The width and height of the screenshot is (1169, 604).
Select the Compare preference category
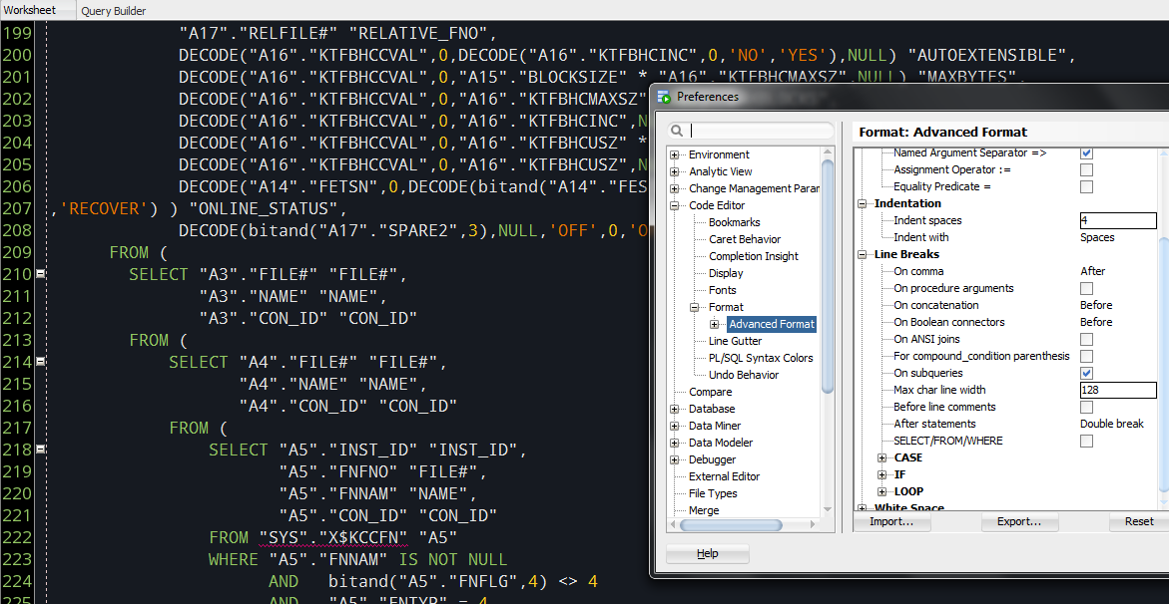pyautogui.click(x=710, y=392)
